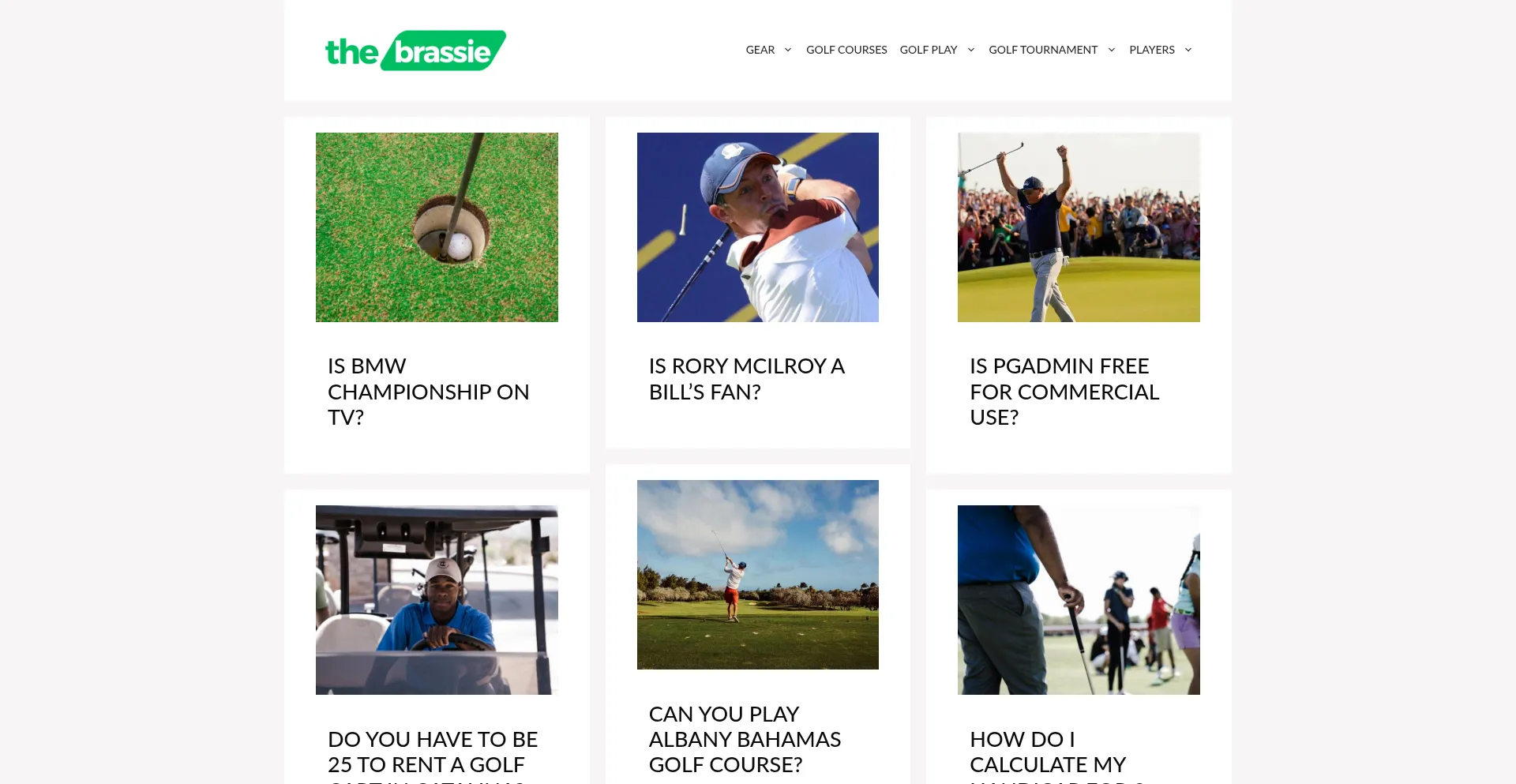Image resolution: width=1516 pixels, height=784 pixels.
Task: Expand the Gear menu chevron
Action: click(x=787, y=50)
